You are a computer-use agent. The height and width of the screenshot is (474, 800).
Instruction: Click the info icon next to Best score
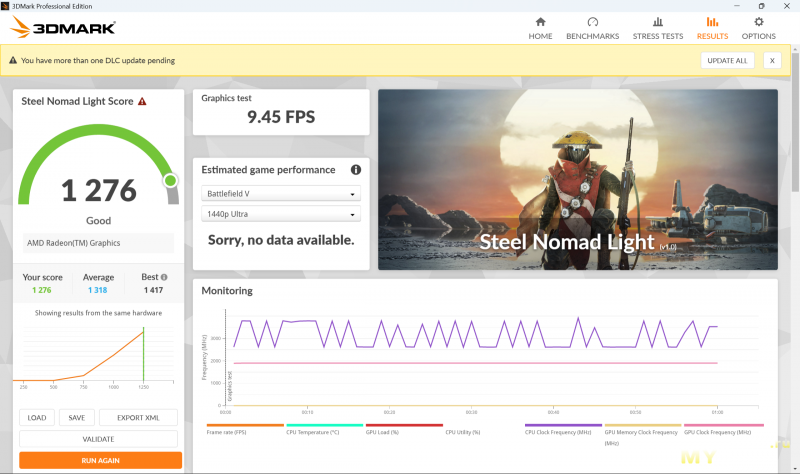coord(164,277)
